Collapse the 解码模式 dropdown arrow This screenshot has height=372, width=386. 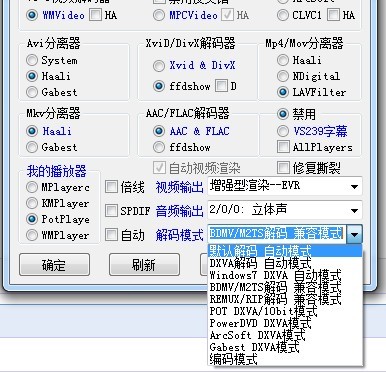pyautogui.click(x=354, y=234)
